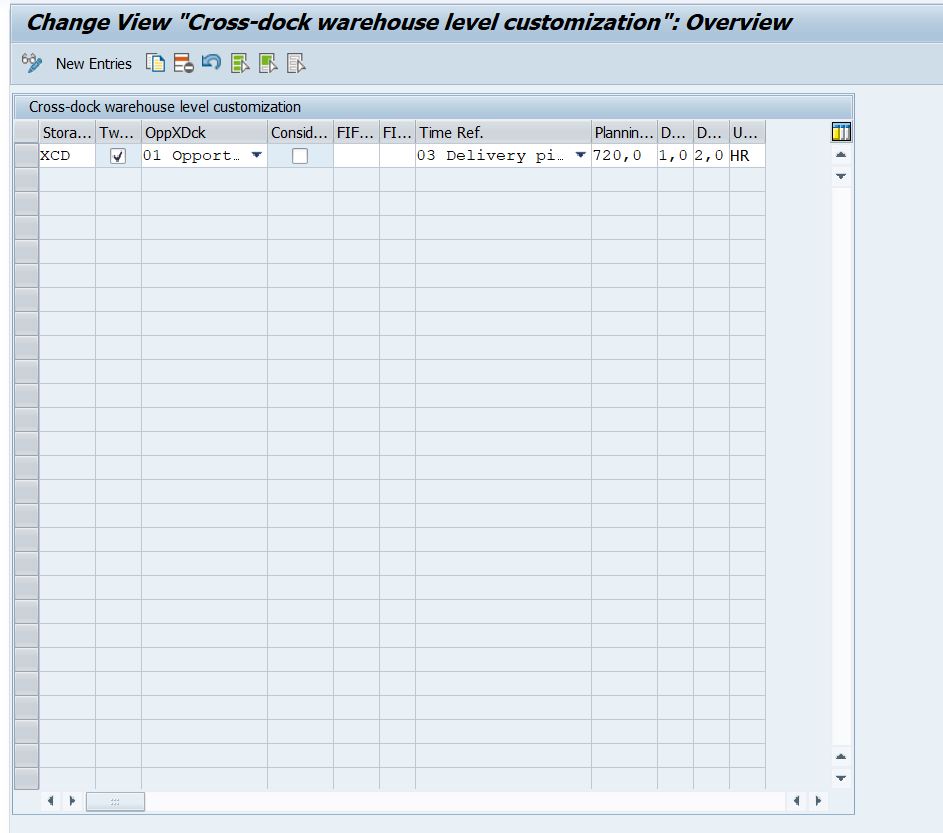Viewport: 943px width, 833px height.
Task: Click the XCD storage cell
Action: coord(67,156)
